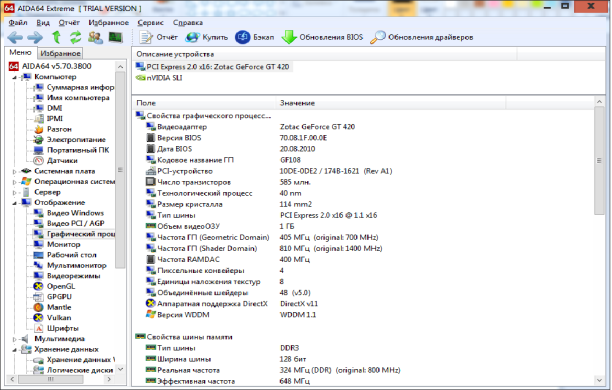Click the Разгон flame icon
Image resolution: width=612 pixels, height=390 pixels.
coord(39,129)
